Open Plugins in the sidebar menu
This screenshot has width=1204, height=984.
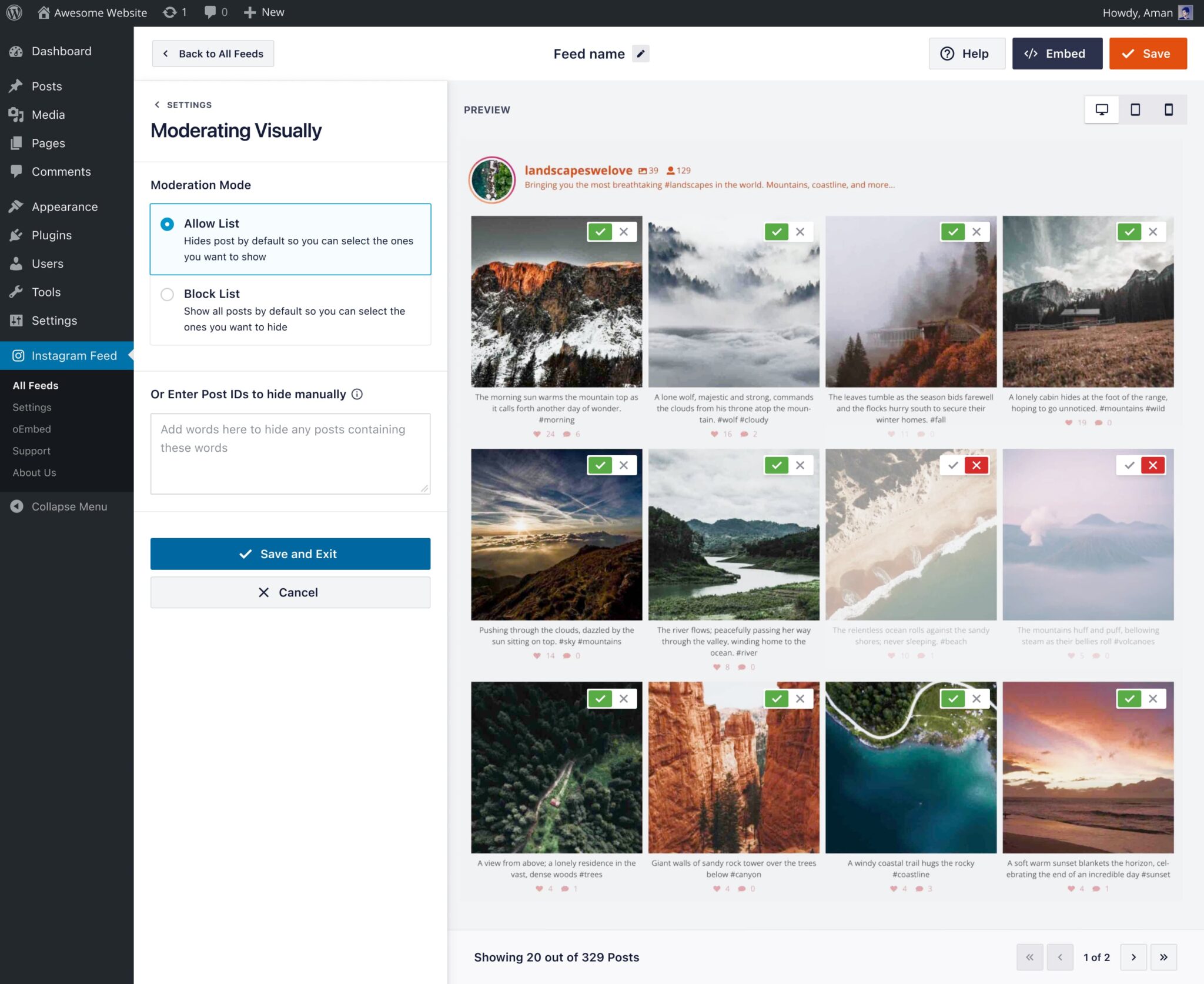(52, 235)
